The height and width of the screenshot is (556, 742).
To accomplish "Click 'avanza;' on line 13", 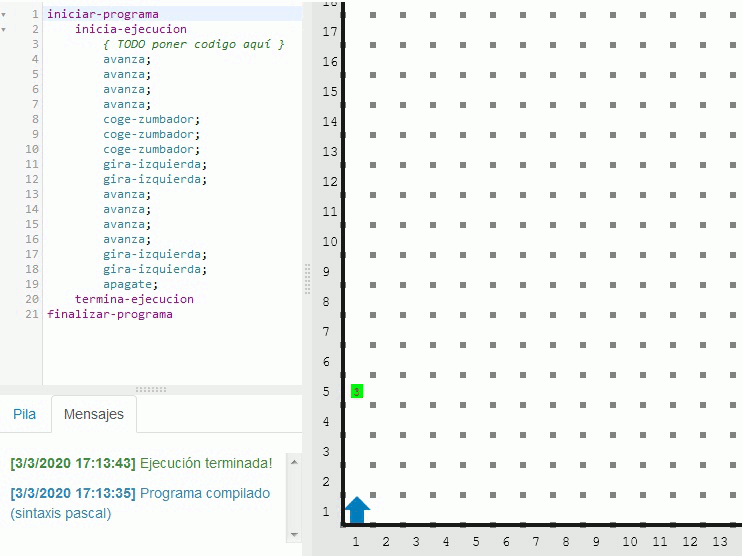I will [127, 194].
